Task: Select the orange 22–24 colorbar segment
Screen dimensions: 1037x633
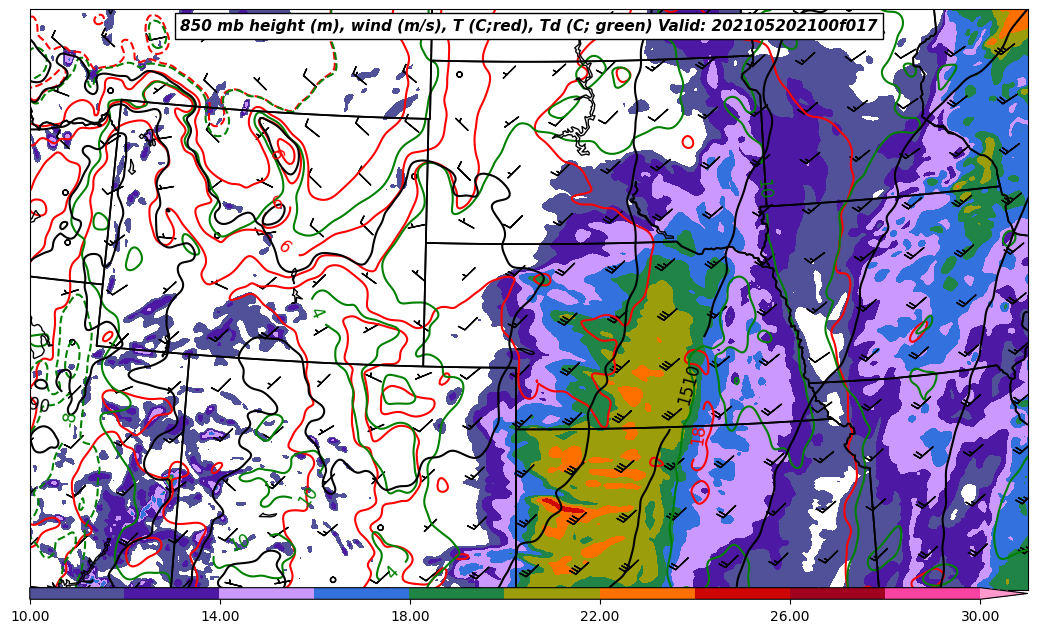Action: 647,593
